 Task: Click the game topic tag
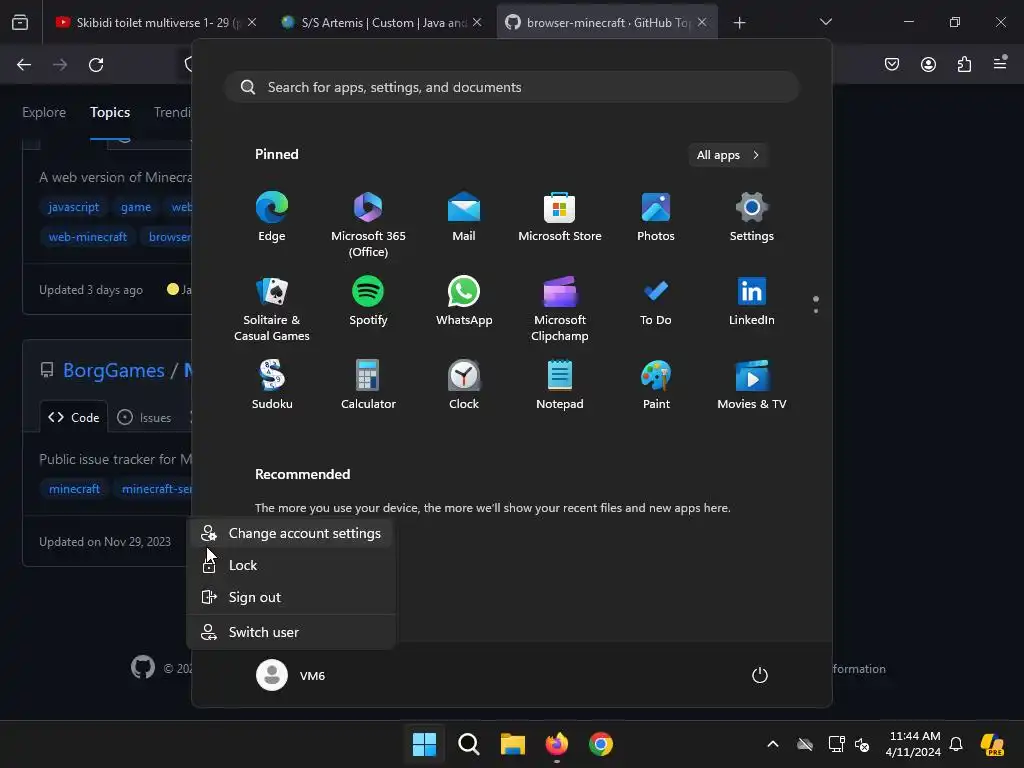pyautogui.click(x=136, y=207)
